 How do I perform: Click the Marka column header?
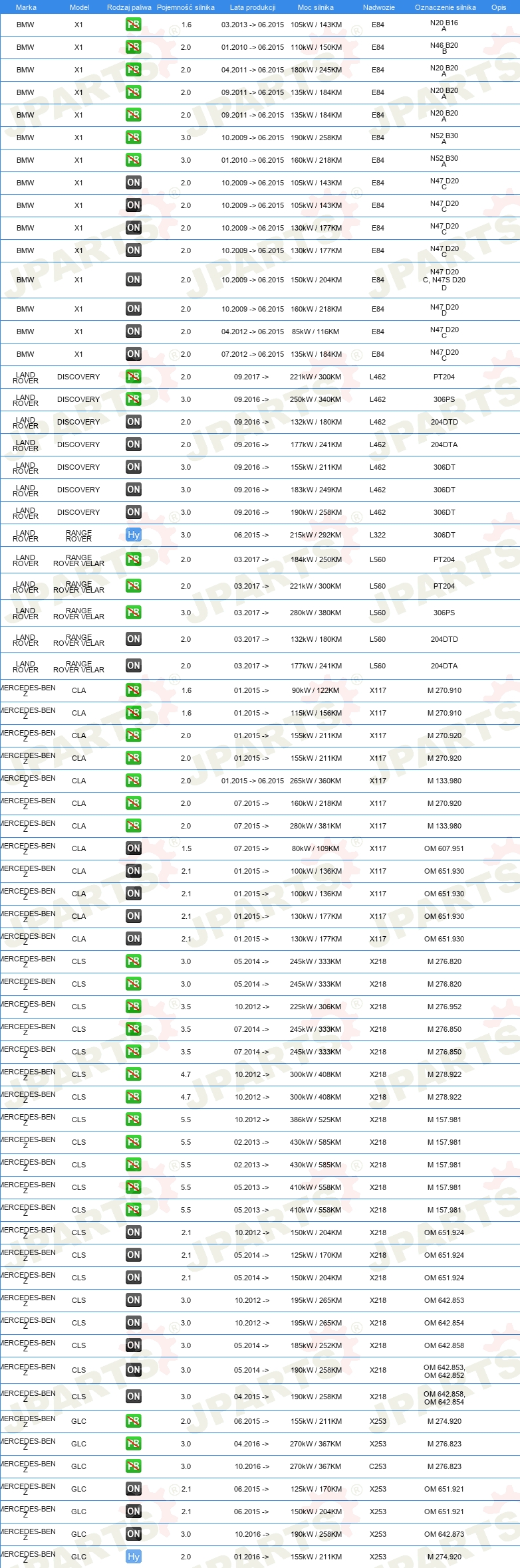click(26, 7)
